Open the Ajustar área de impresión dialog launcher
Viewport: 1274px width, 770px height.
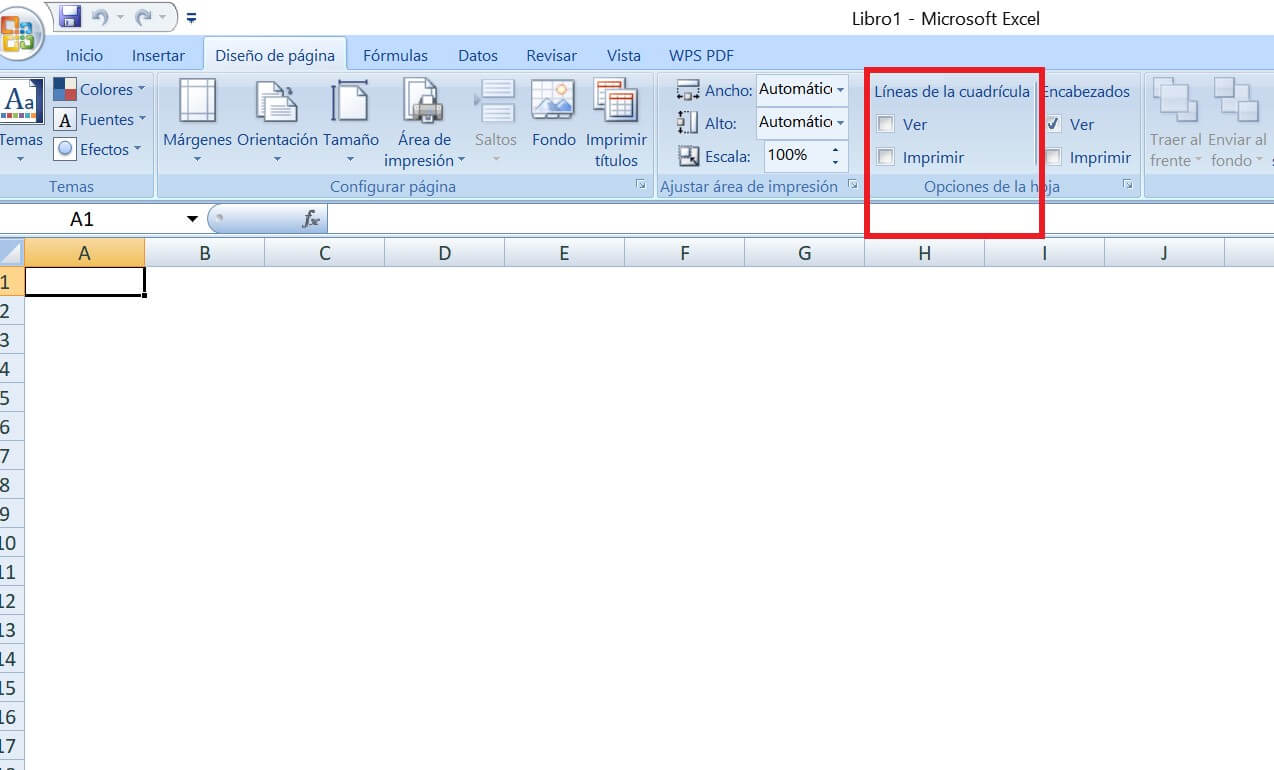pos(853,185)
